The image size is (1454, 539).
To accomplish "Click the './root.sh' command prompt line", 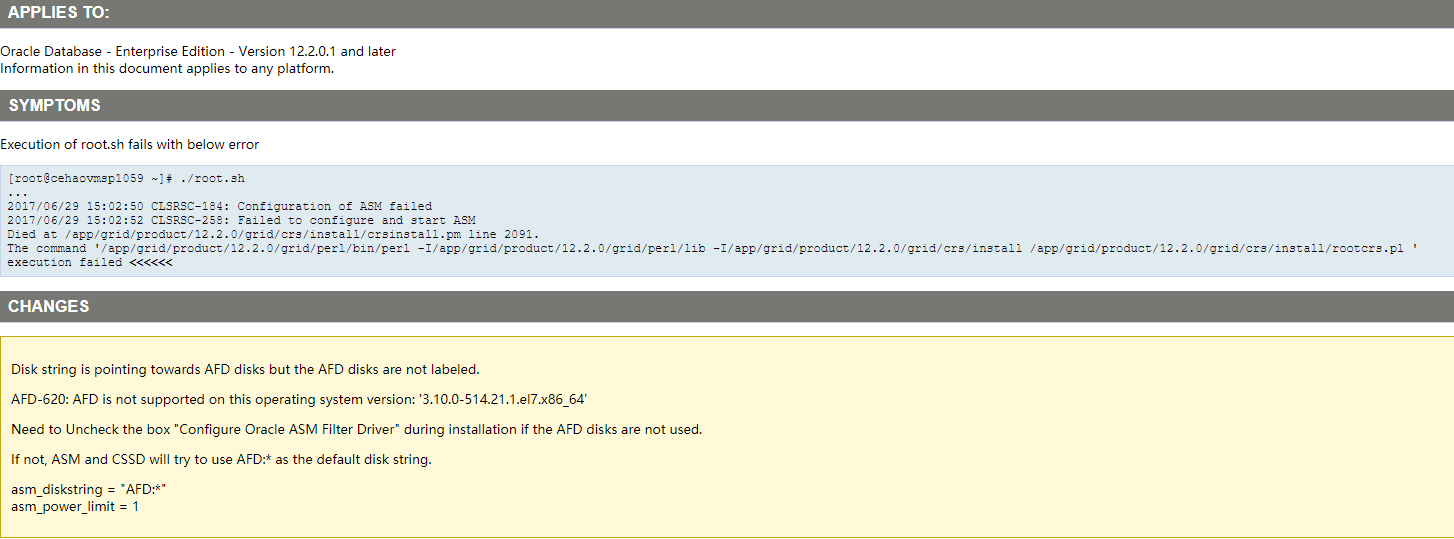I will tap(126, 178).
